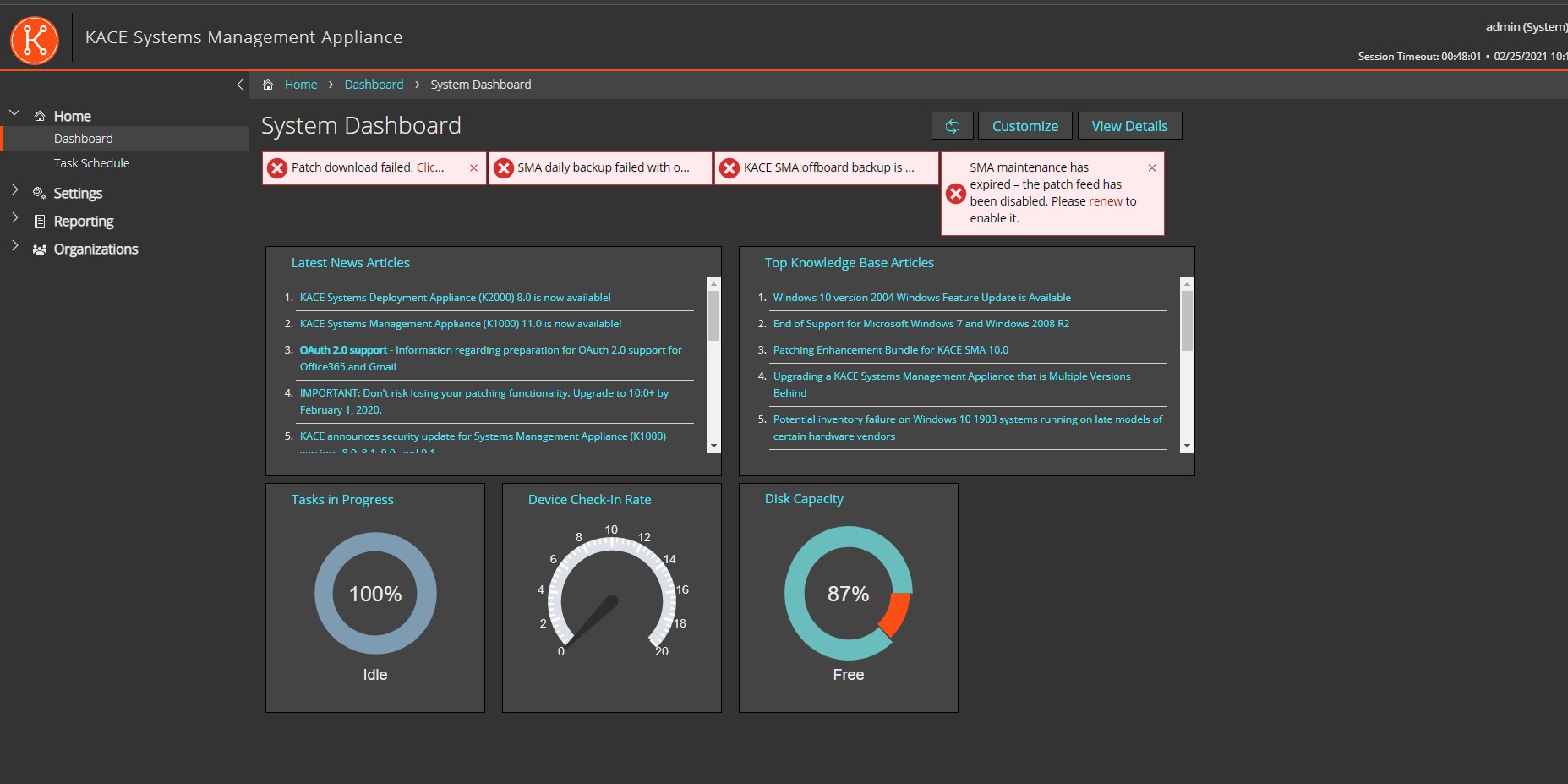
Task: Click the Top Knowledge Base Articles heading
Action: [x=850, y=263]
